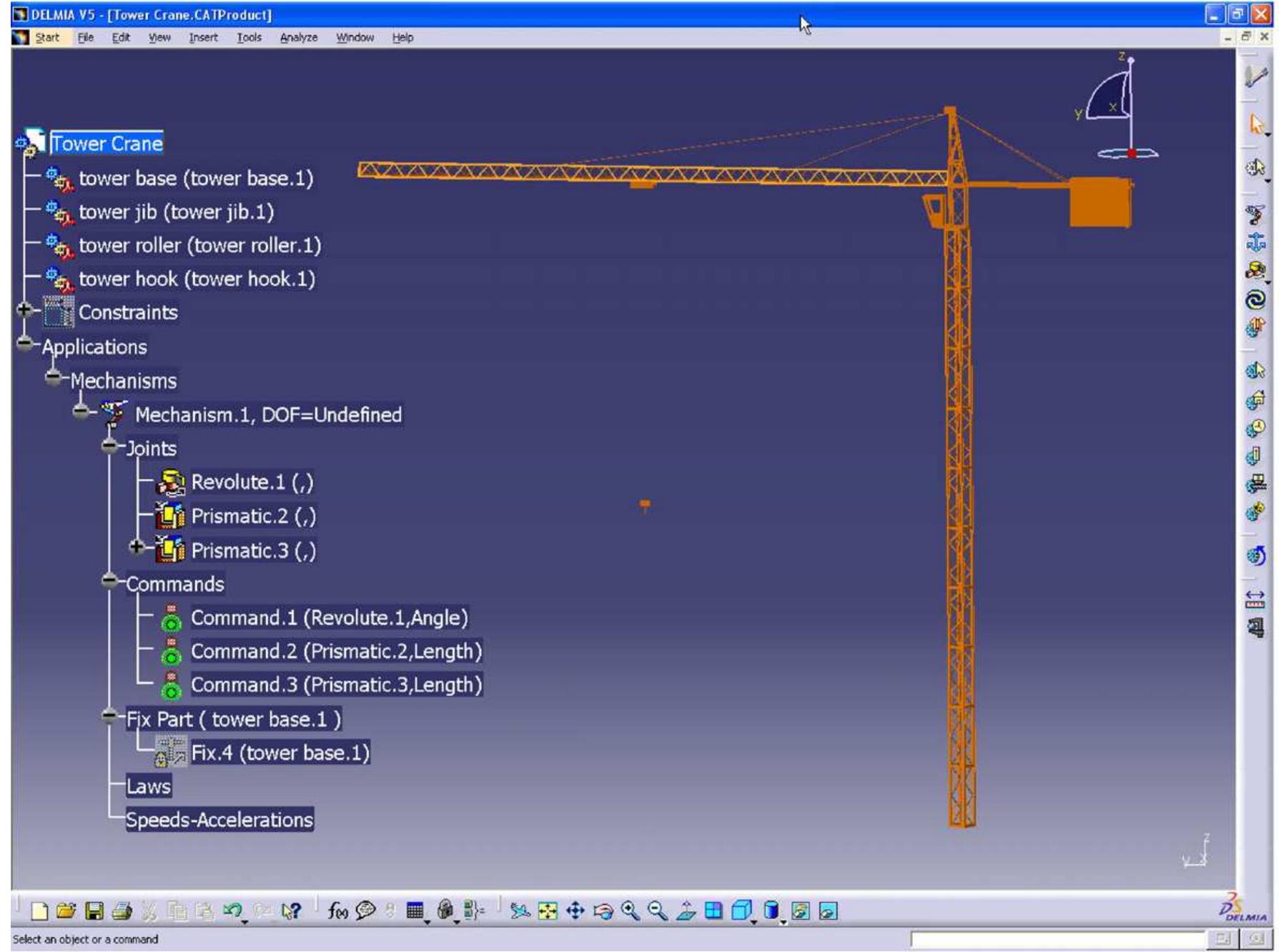The width and height of the screenshot is (1279, 952).
Task: Select the Laws node
Action: [149, 786]
